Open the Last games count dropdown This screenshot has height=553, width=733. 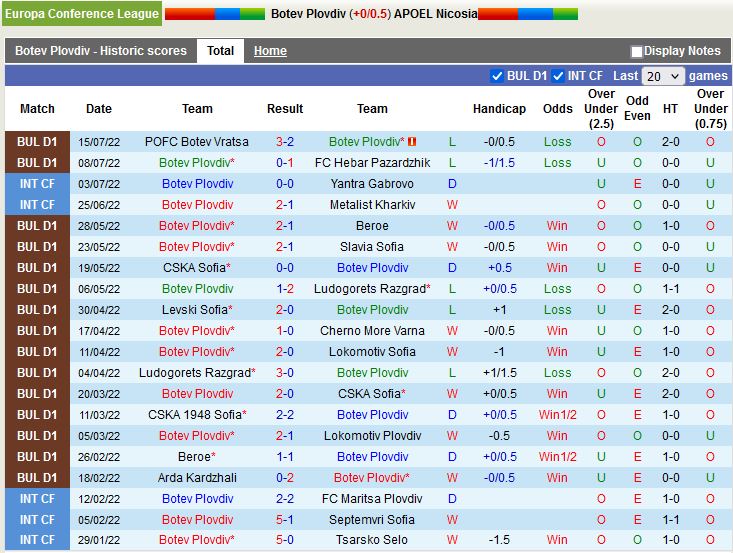pos(663,76)
